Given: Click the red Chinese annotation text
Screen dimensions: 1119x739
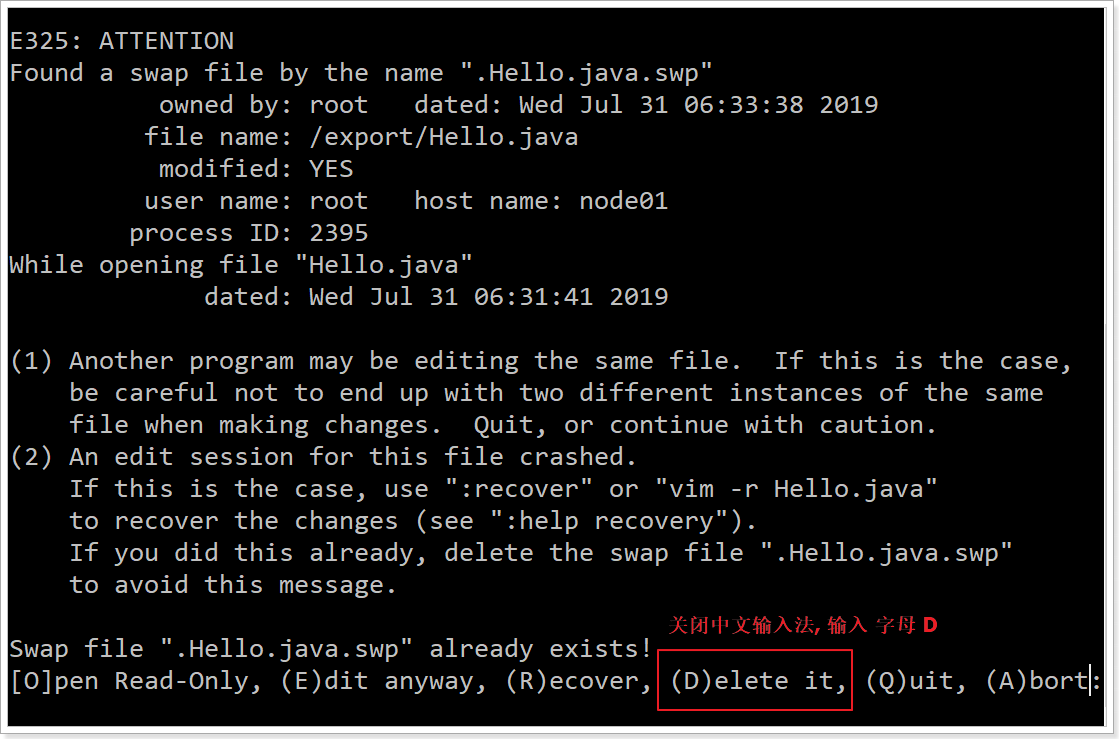Looking at the screenshot, I should point(803,626).
